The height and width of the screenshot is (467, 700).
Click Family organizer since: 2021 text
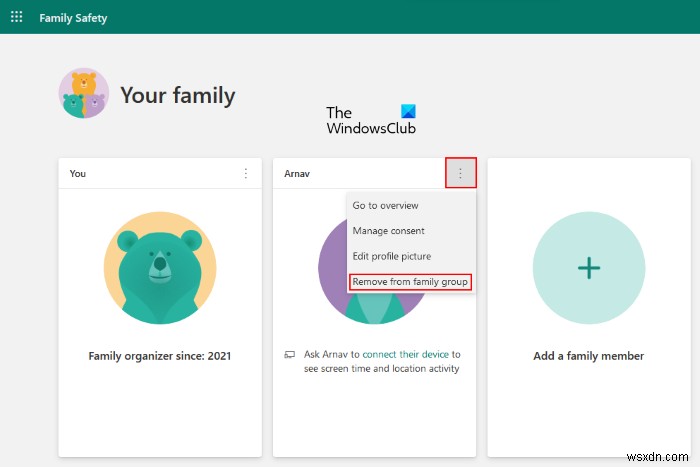(160, 355)
